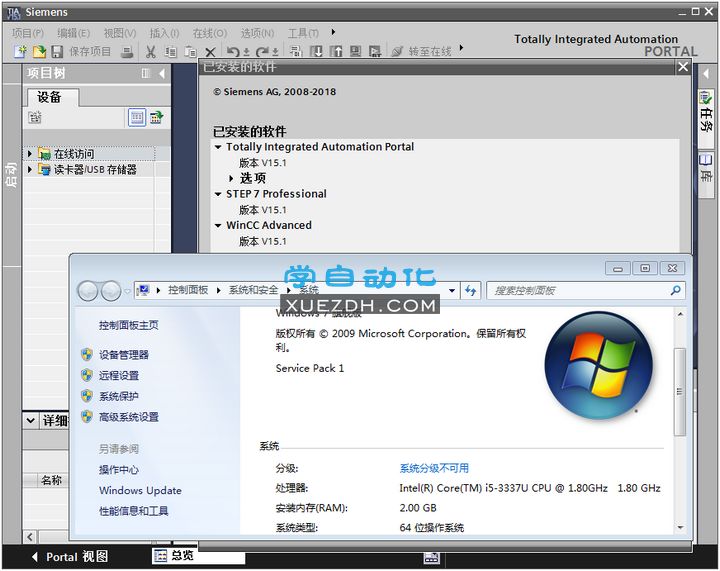
Task: Click the Copy icon in toolbar
Action: coord(171,52)
